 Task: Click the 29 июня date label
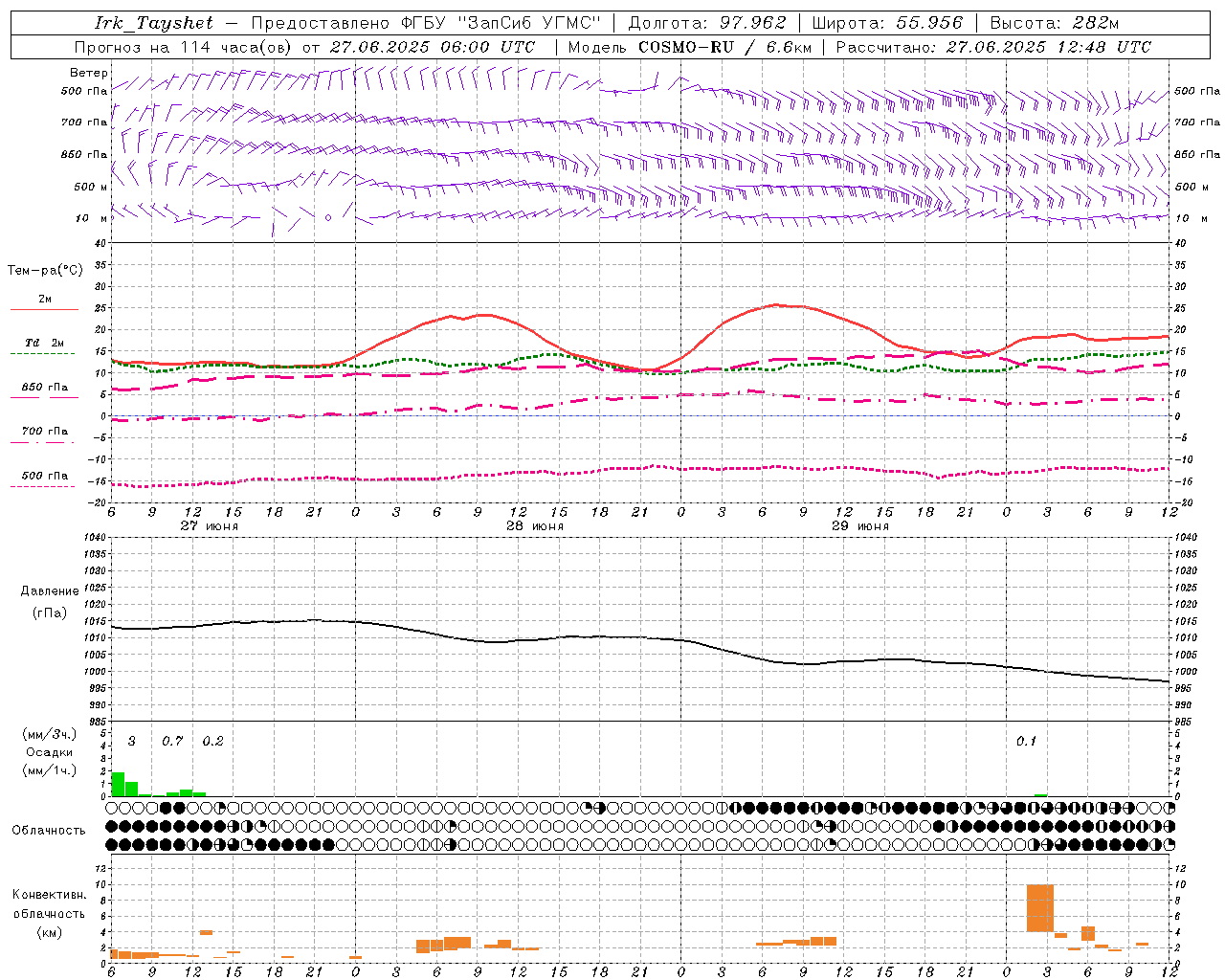(860, 526)
